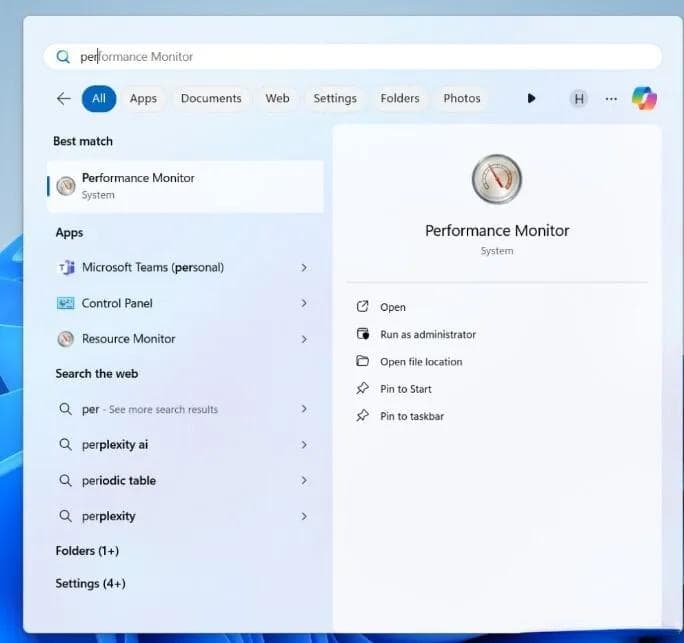Screen dimensions: 684x643
Task: Expand Microsoft Teams (personal) chevron
Action: [x=304, y=267]
